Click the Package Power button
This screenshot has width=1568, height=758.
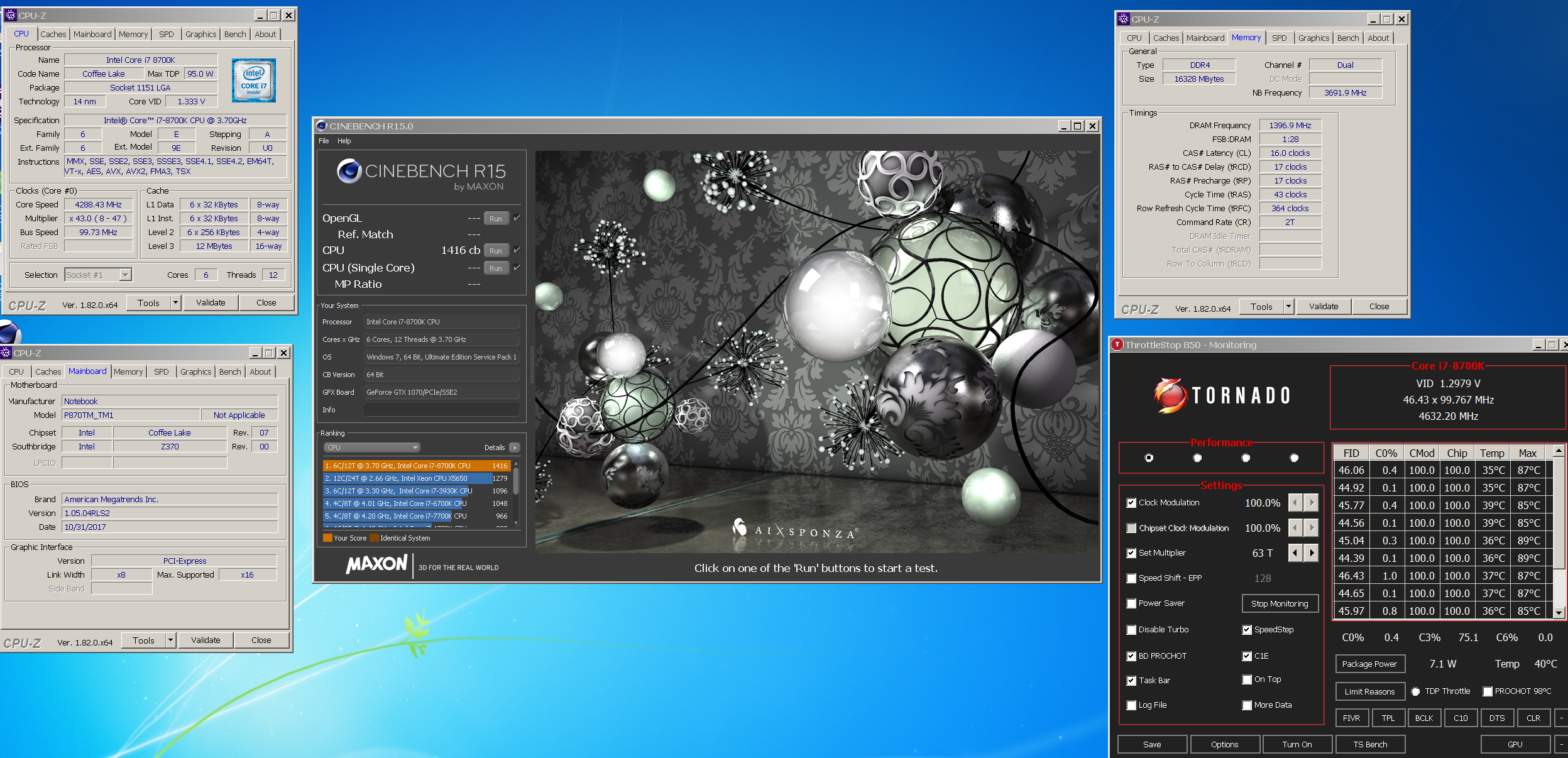tap(1369, 664)
